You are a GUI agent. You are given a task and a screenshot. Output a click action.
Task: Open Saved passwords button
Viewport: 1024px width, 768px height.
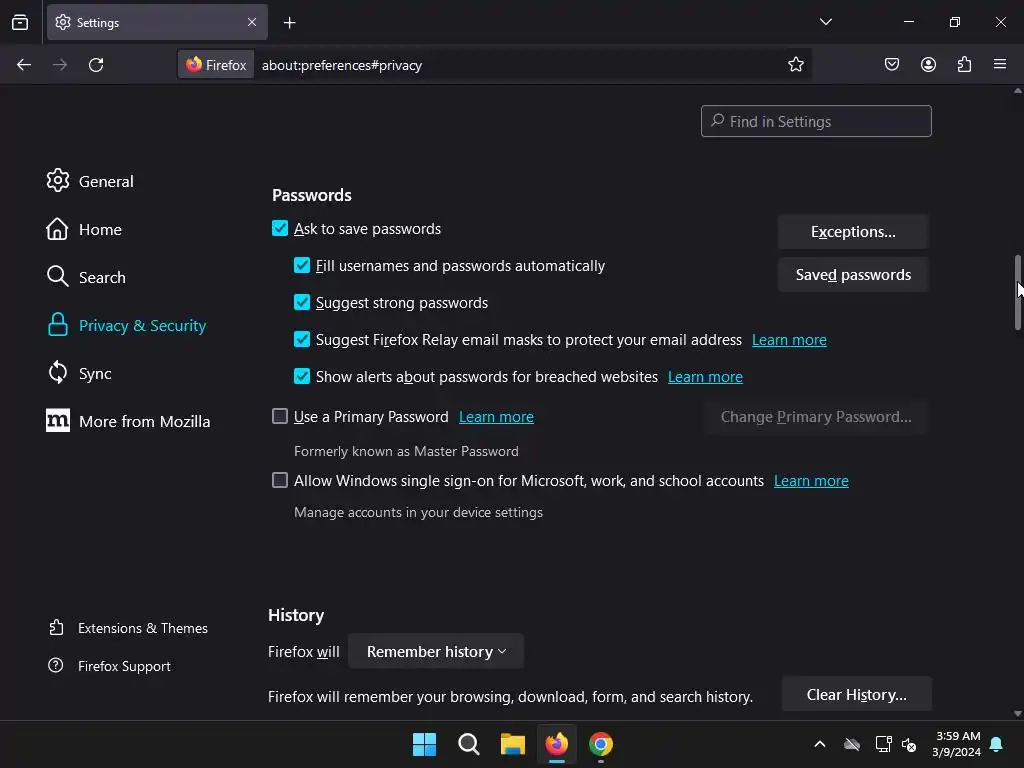[853, 275]
